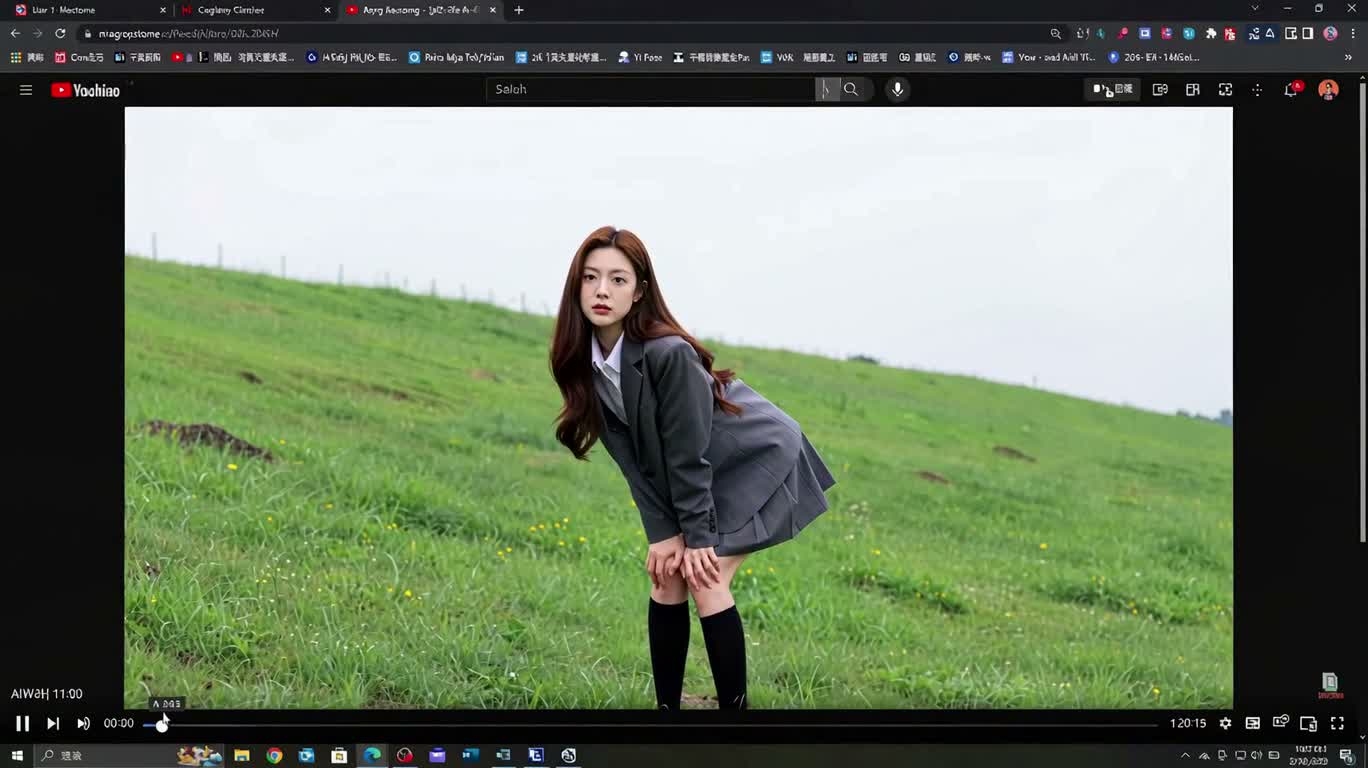Toggle the player subtitles button
The image size is (1368, 768).
[1252, 723]
